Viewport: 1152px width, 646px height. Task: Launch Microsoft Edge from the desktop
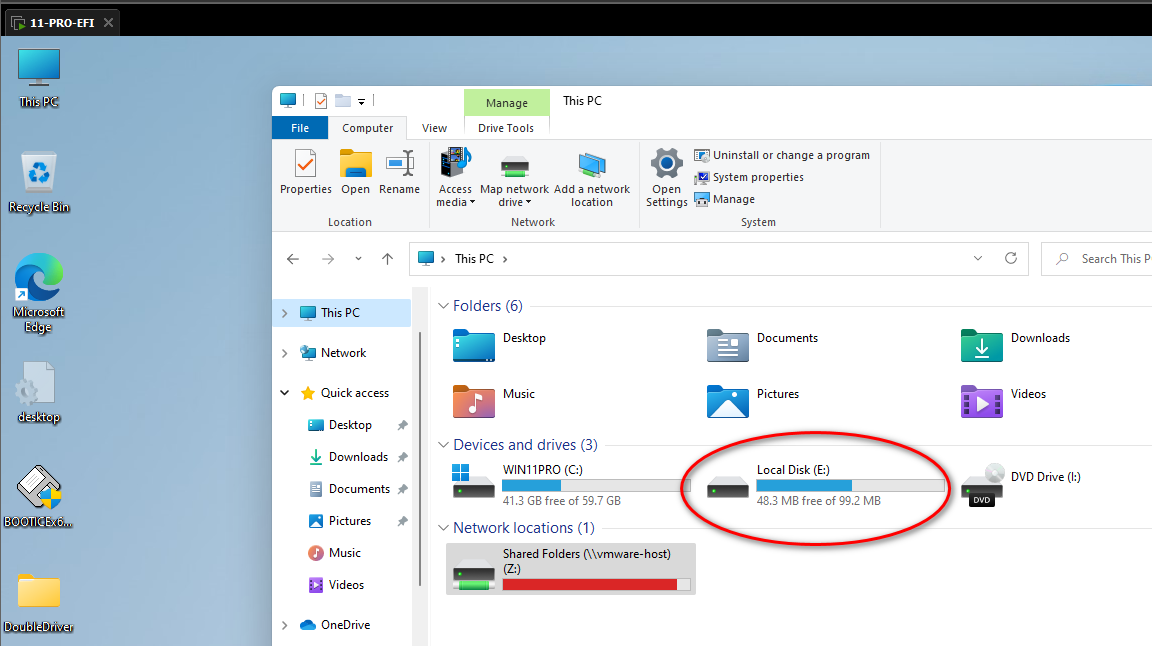click(x=39, y=293)
